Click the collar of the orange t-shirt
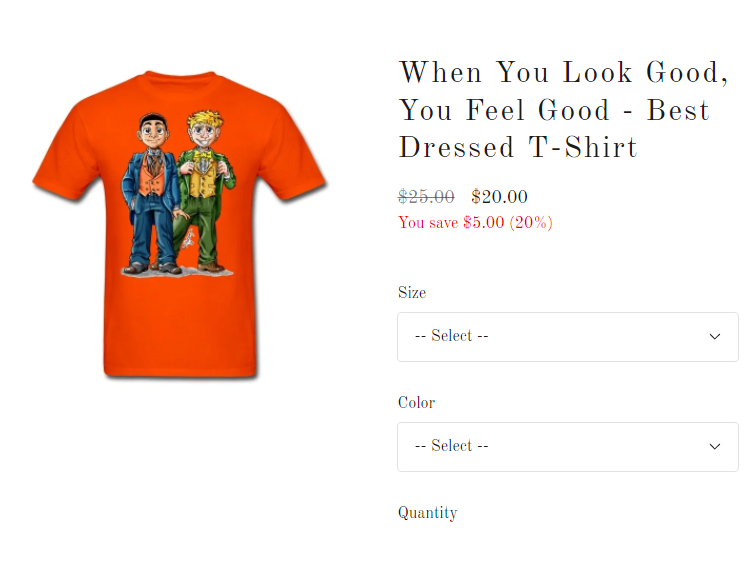The height and width of the screenshot is (564, 751). [180, 80]
